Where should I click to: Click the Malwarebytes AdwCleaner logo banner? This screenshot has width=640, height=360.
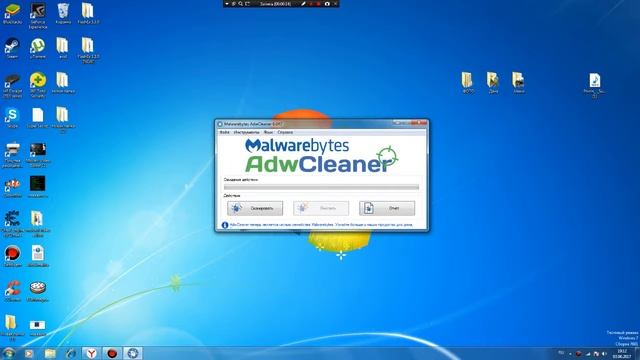click(321, 156)
